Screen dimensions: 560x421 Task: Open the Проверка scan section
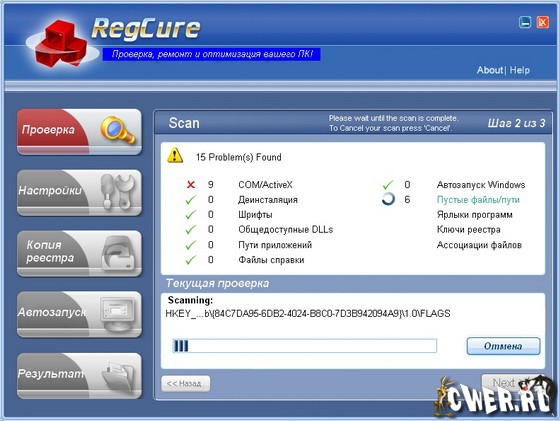tap(79, 132)
